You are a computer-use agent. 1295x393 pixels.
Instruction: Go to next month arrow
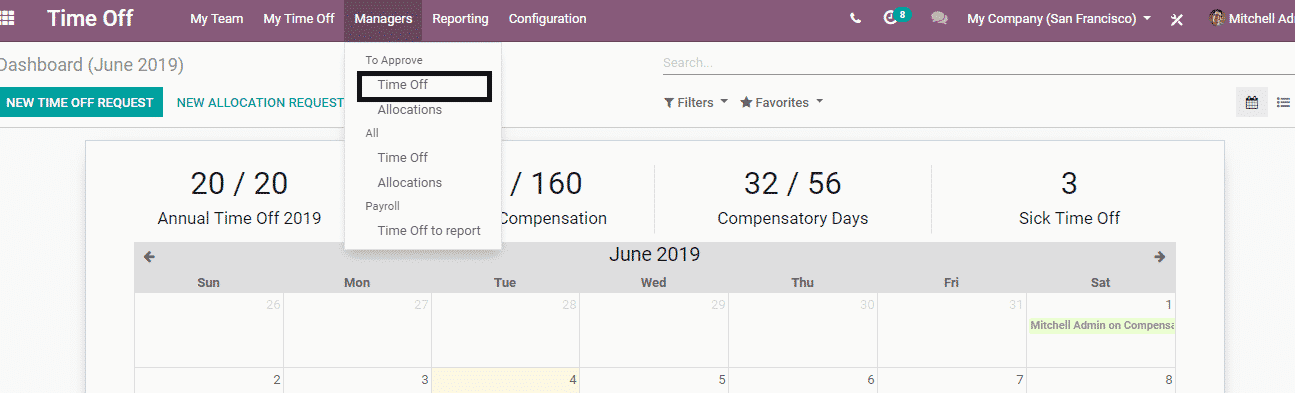click(1160, 257)
